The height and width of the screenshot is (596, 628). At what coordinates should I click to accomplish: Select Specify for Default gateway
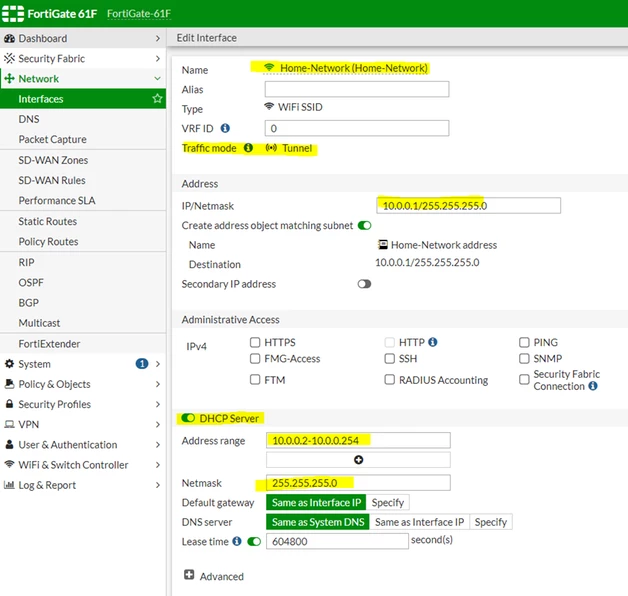pyautogui.click(x=387, y=502)
